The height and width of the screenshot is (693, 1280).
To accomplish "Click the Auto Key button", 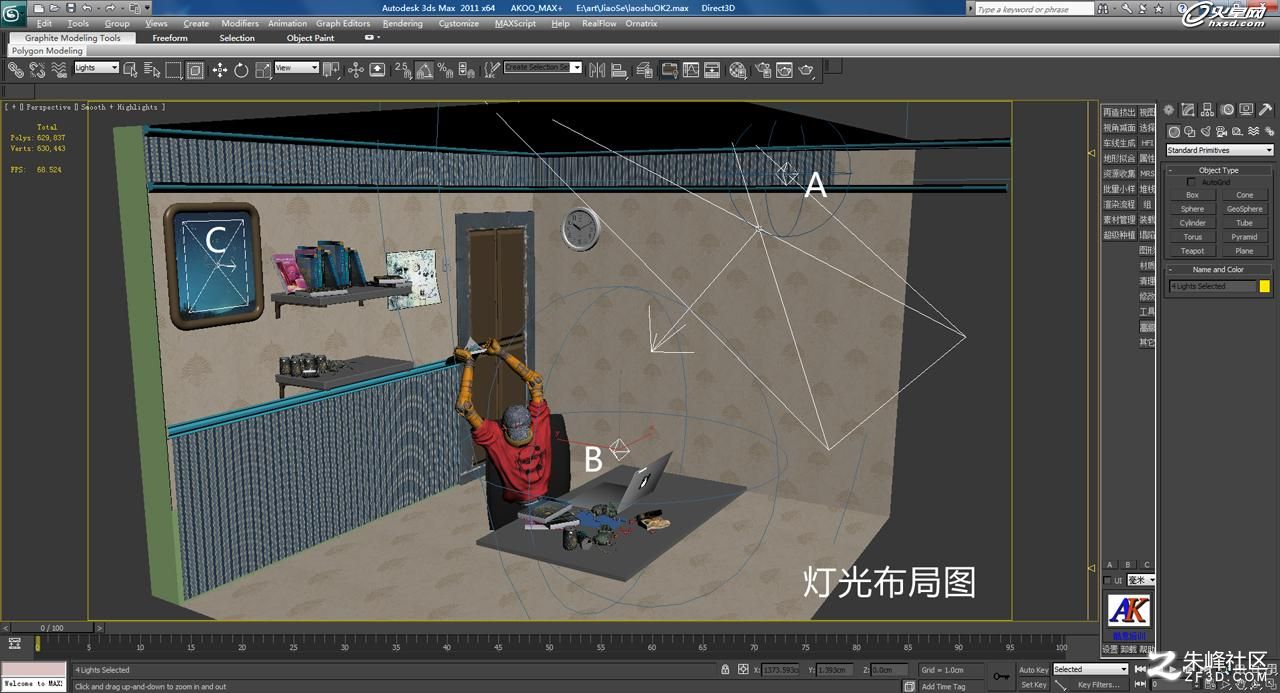I will pos(1033,669).
